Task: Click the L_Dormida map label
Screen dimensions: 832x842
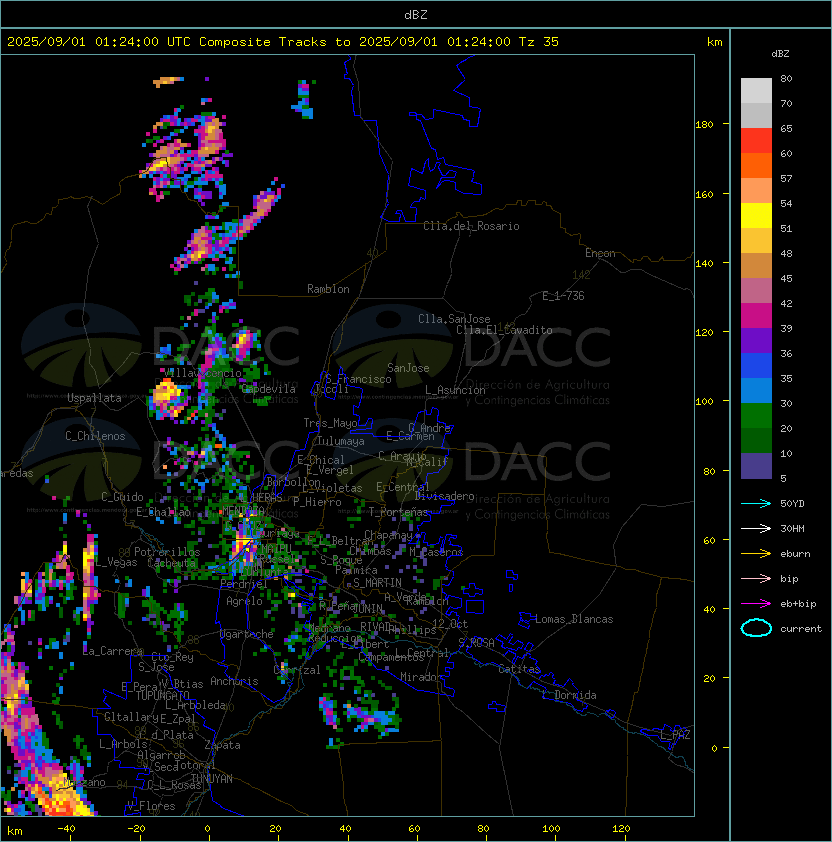Action: click(x=569, y=695)
